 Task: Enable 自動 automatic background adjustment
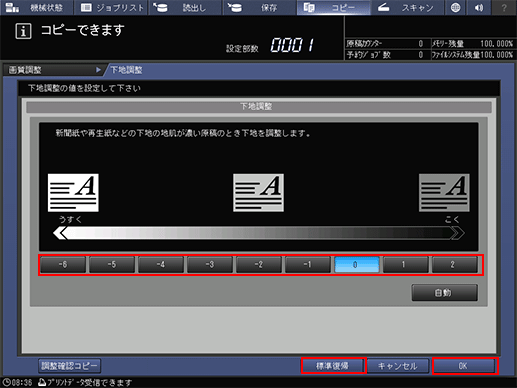point(444,293)
